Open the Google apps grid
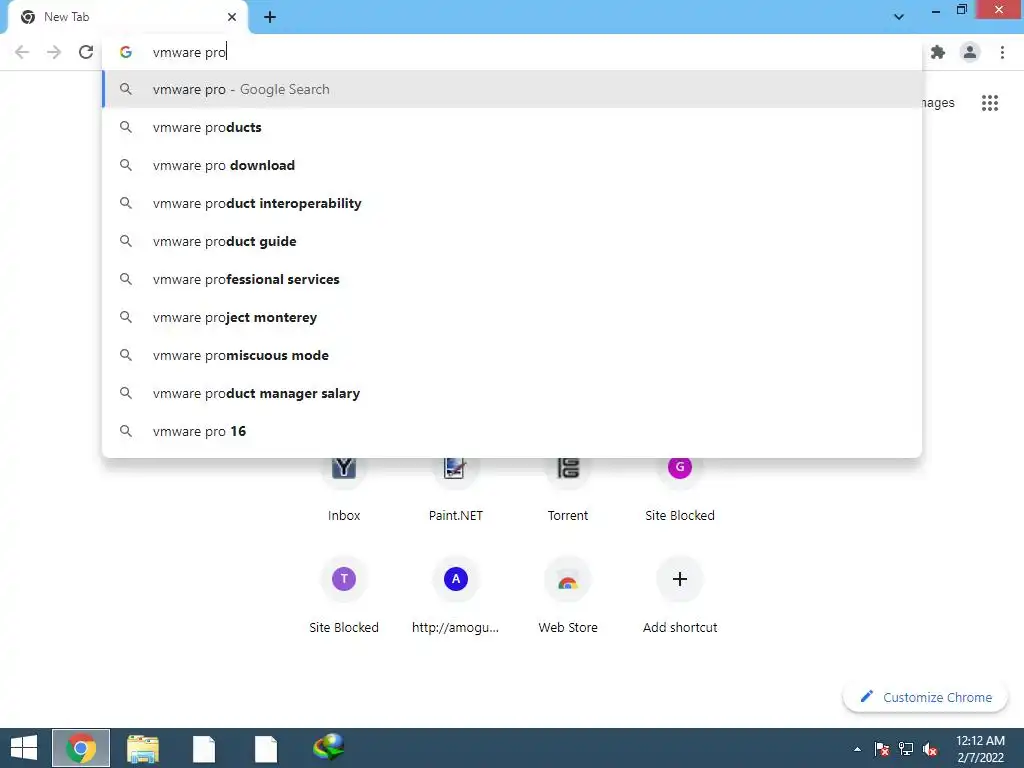This screenshot has height=768, width=1024. click(x=990, y=103)
